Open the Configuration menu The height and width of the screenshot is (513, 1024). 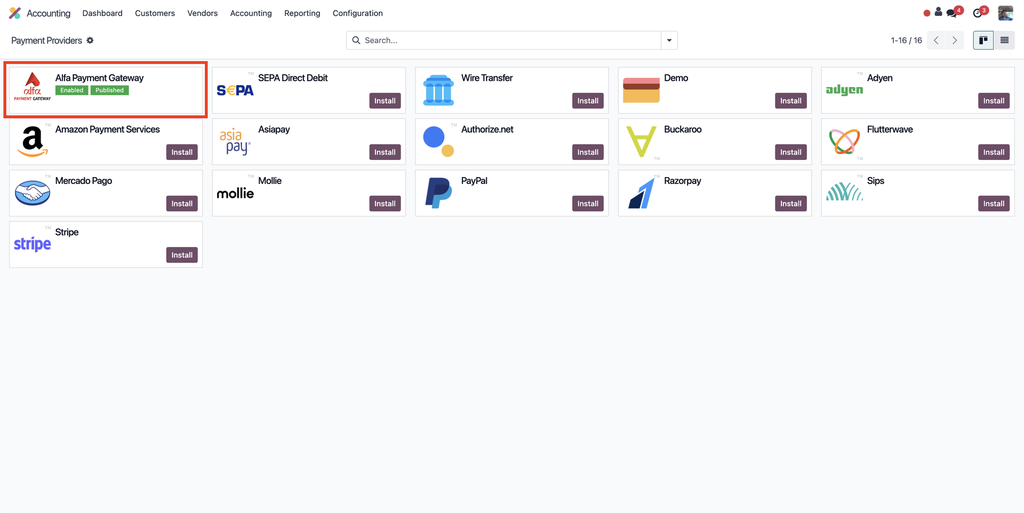[x=358, y=13]
